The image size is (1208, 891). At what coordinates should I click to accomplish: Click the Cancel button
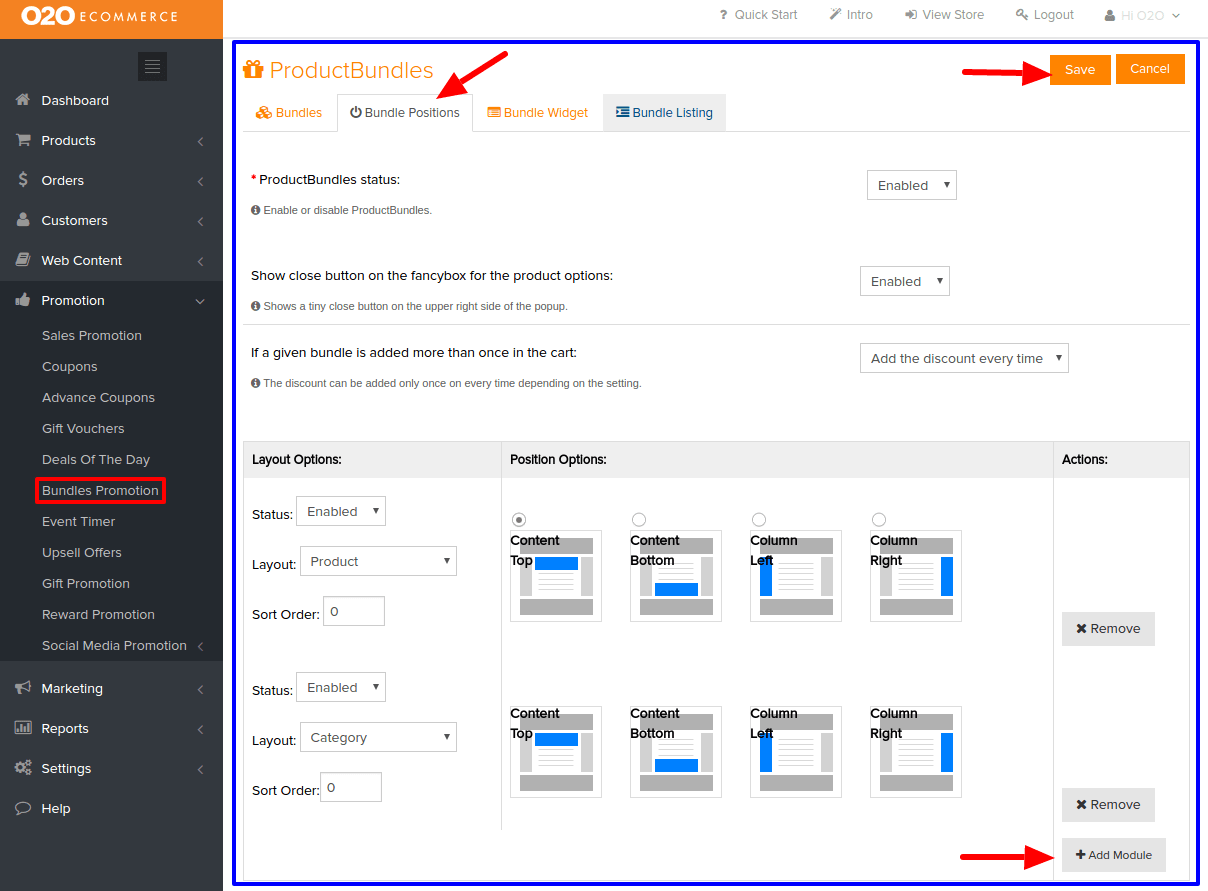tap(1150, 68)
